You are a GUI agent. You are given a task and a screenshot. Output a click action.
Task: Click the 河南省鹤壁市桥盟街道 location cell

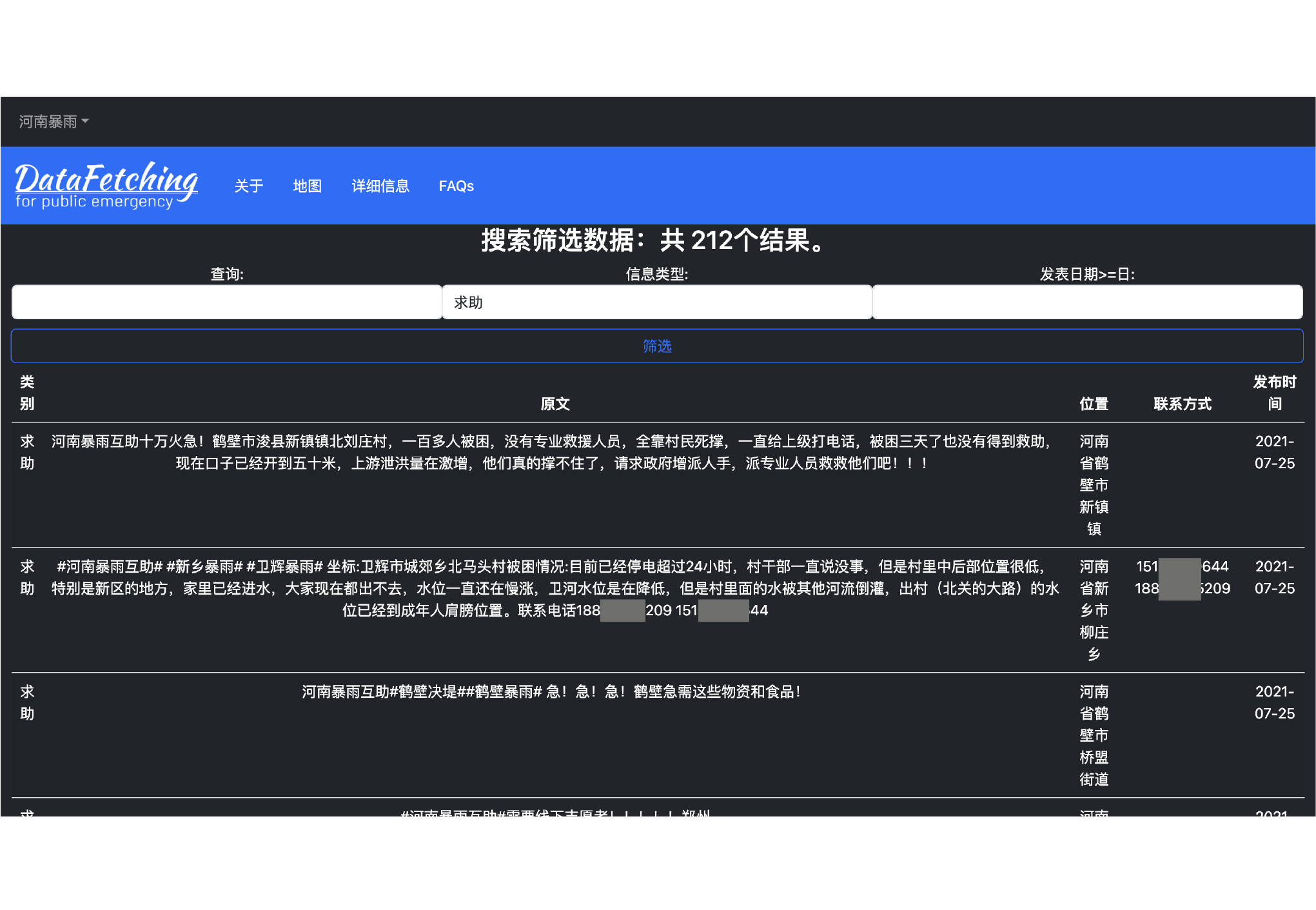click(1094, 735)
